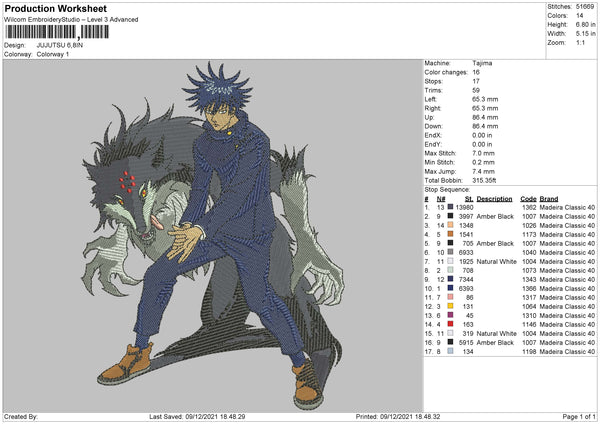This screenshot has height=424, width=600.
Task: Select the yellow swatch for code 1064
Action: coord(450,306)
